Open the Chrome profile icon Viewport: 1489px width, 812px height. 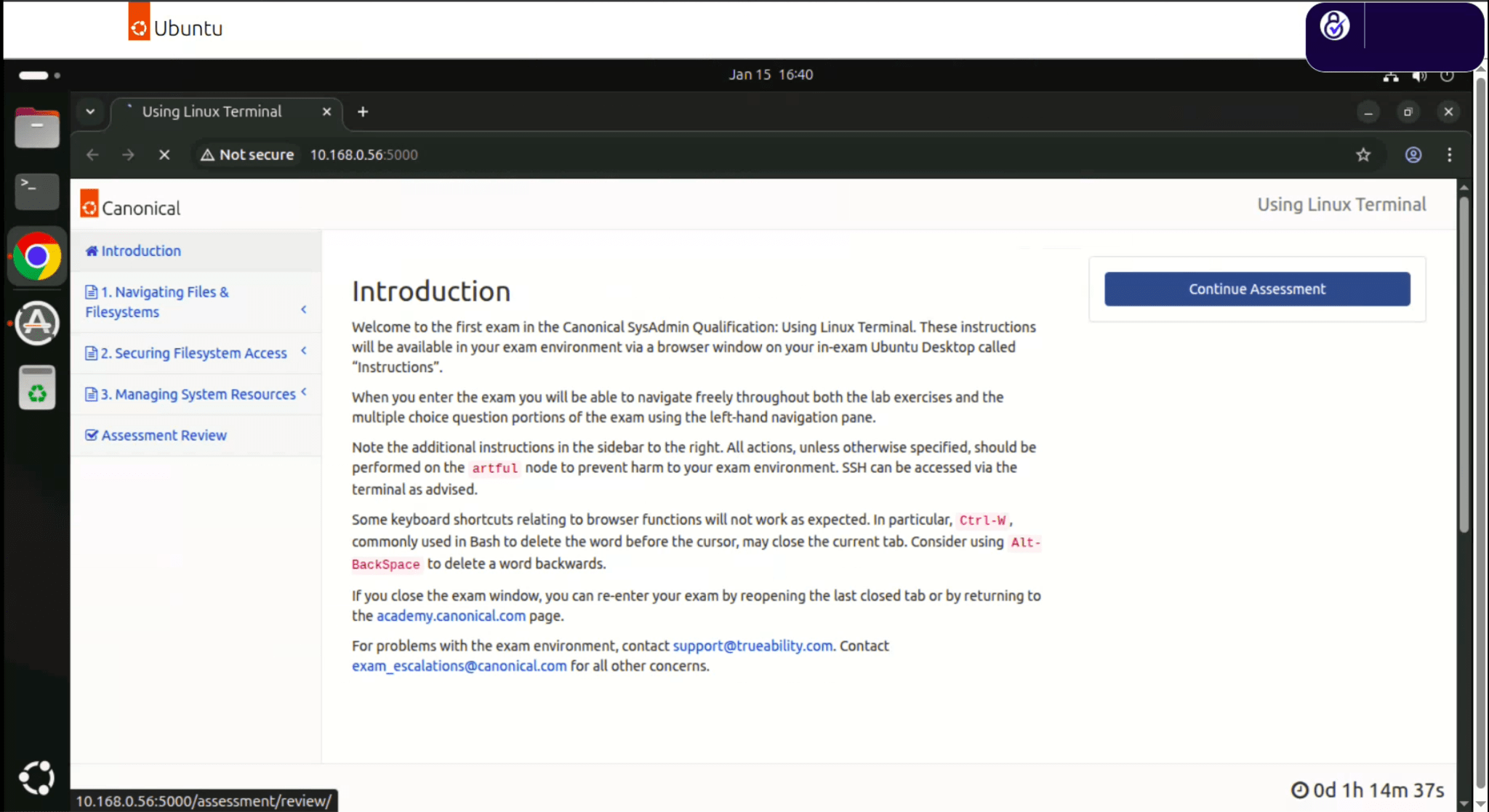coord(1413,155)
